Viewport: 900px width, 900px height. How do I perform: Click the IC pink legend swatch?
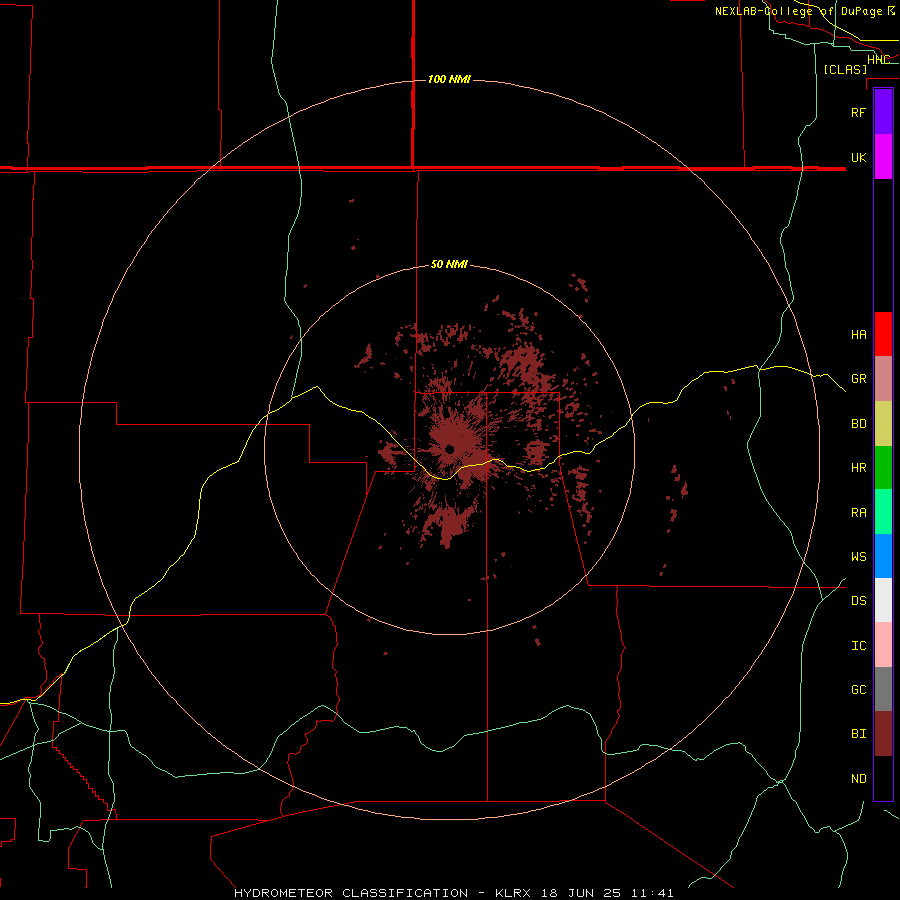tap(883, 645)
